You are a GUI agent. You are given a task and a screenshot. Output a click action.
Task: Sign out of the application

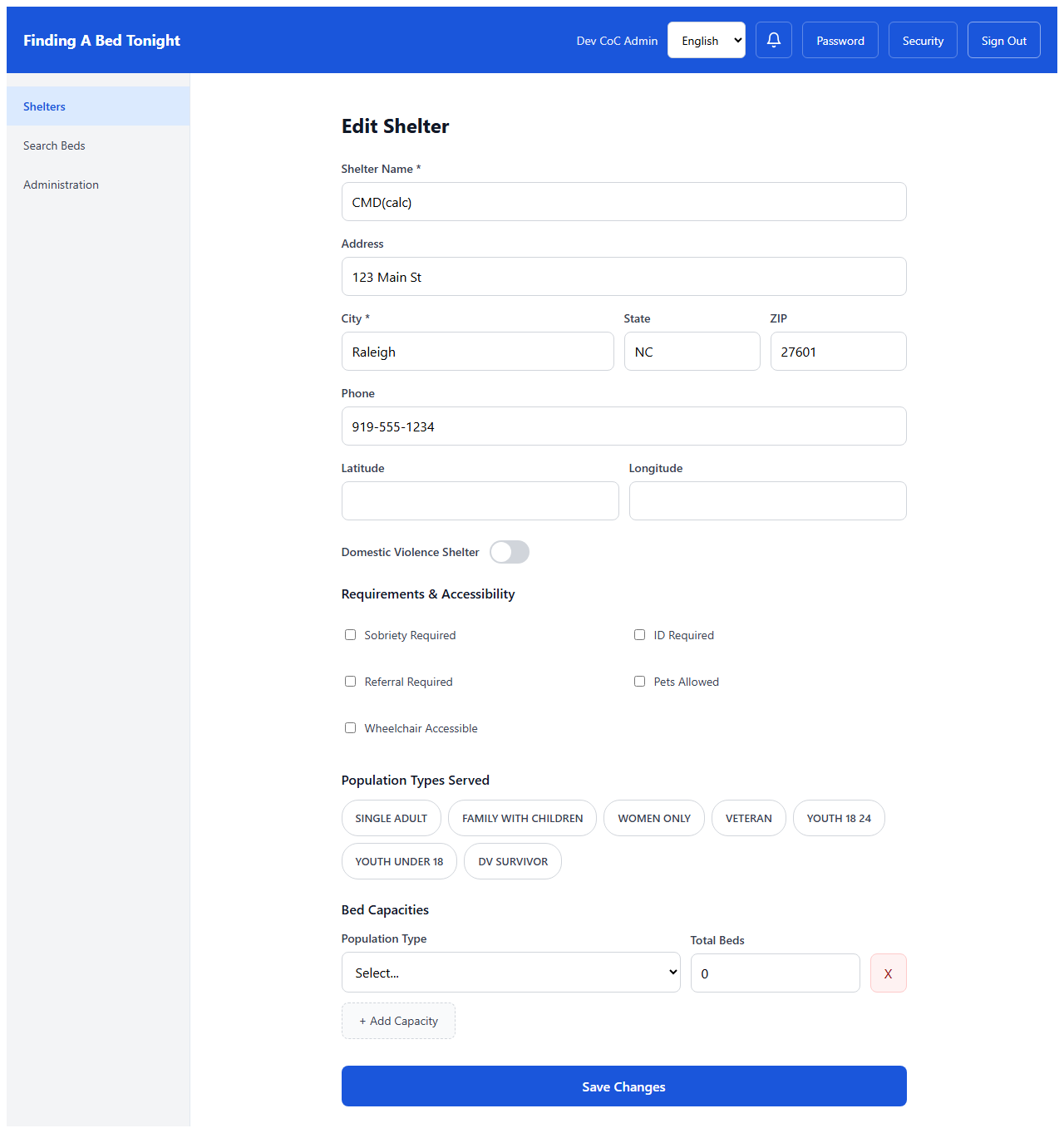click(1003, 40)
